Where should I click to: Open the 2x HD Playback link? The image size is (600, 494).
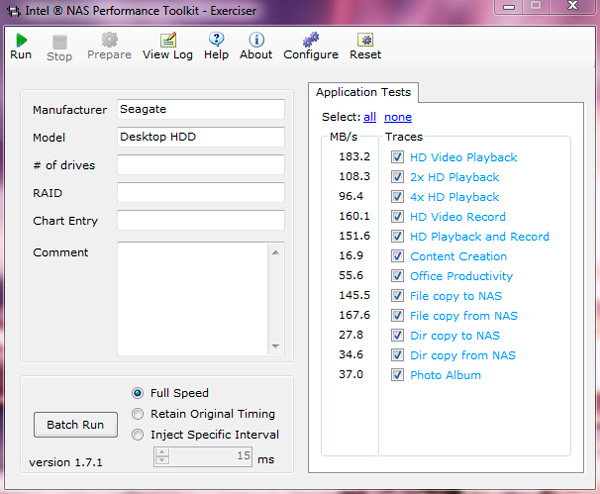[455, 177]
